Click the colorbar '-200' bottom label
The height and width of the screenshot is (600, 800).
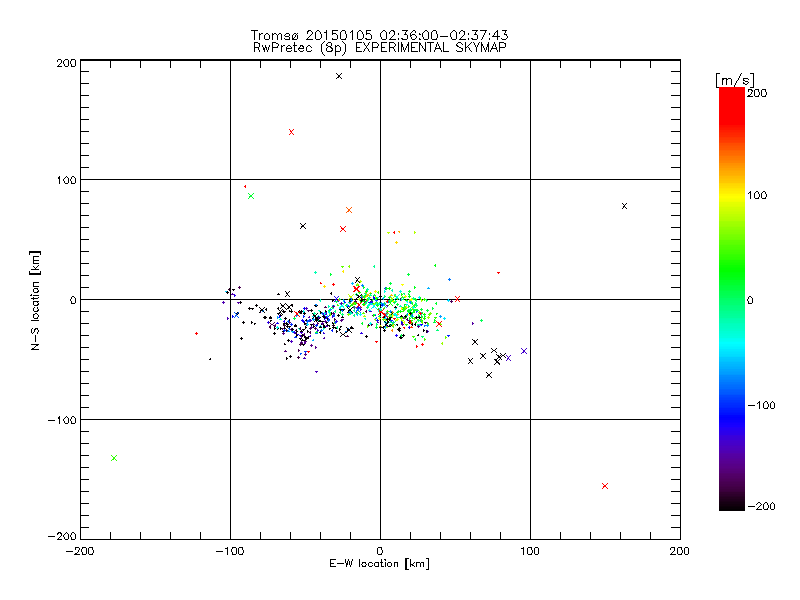(761, 506)
